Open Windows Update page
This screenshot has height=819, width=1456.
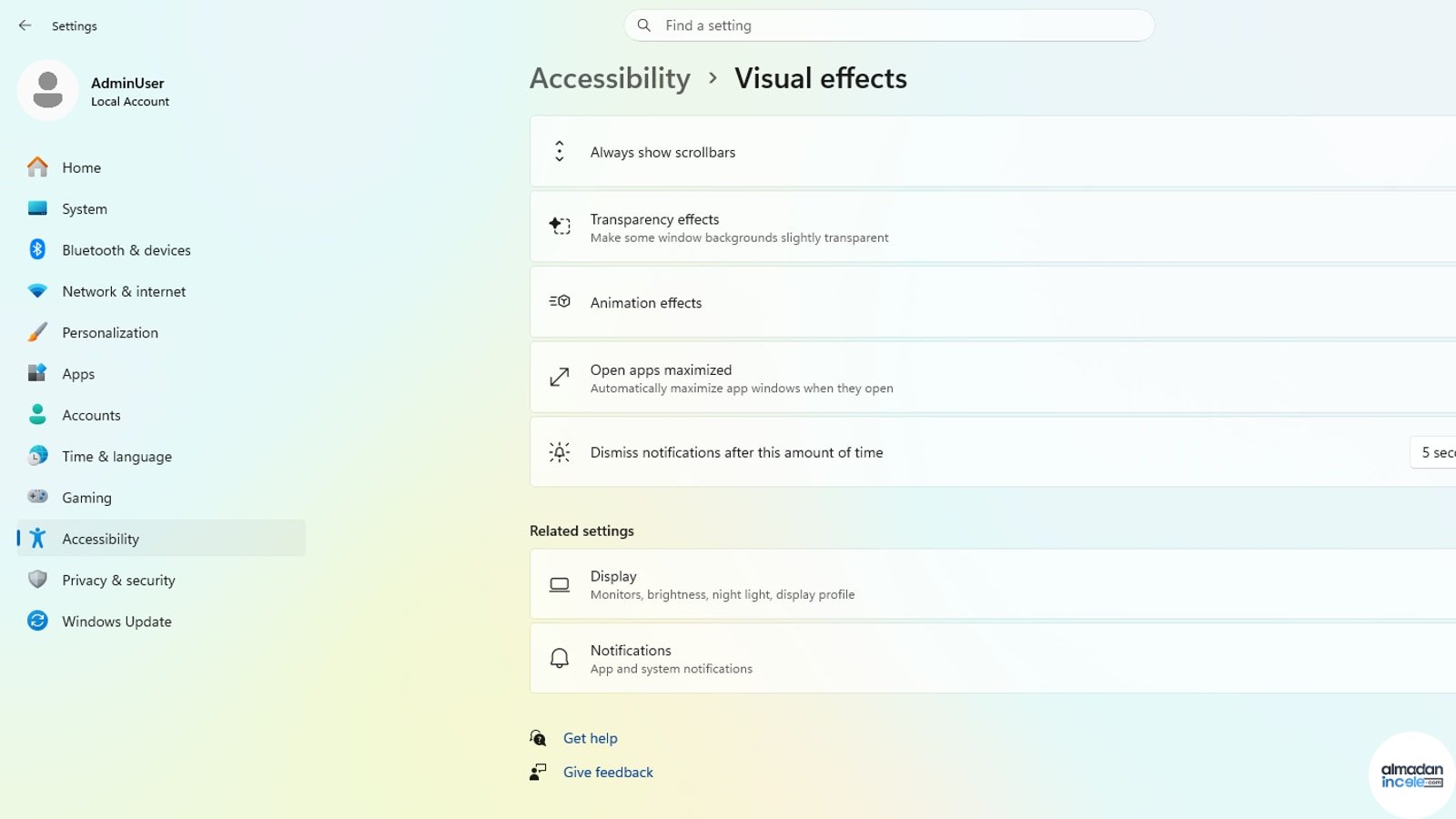161,622
